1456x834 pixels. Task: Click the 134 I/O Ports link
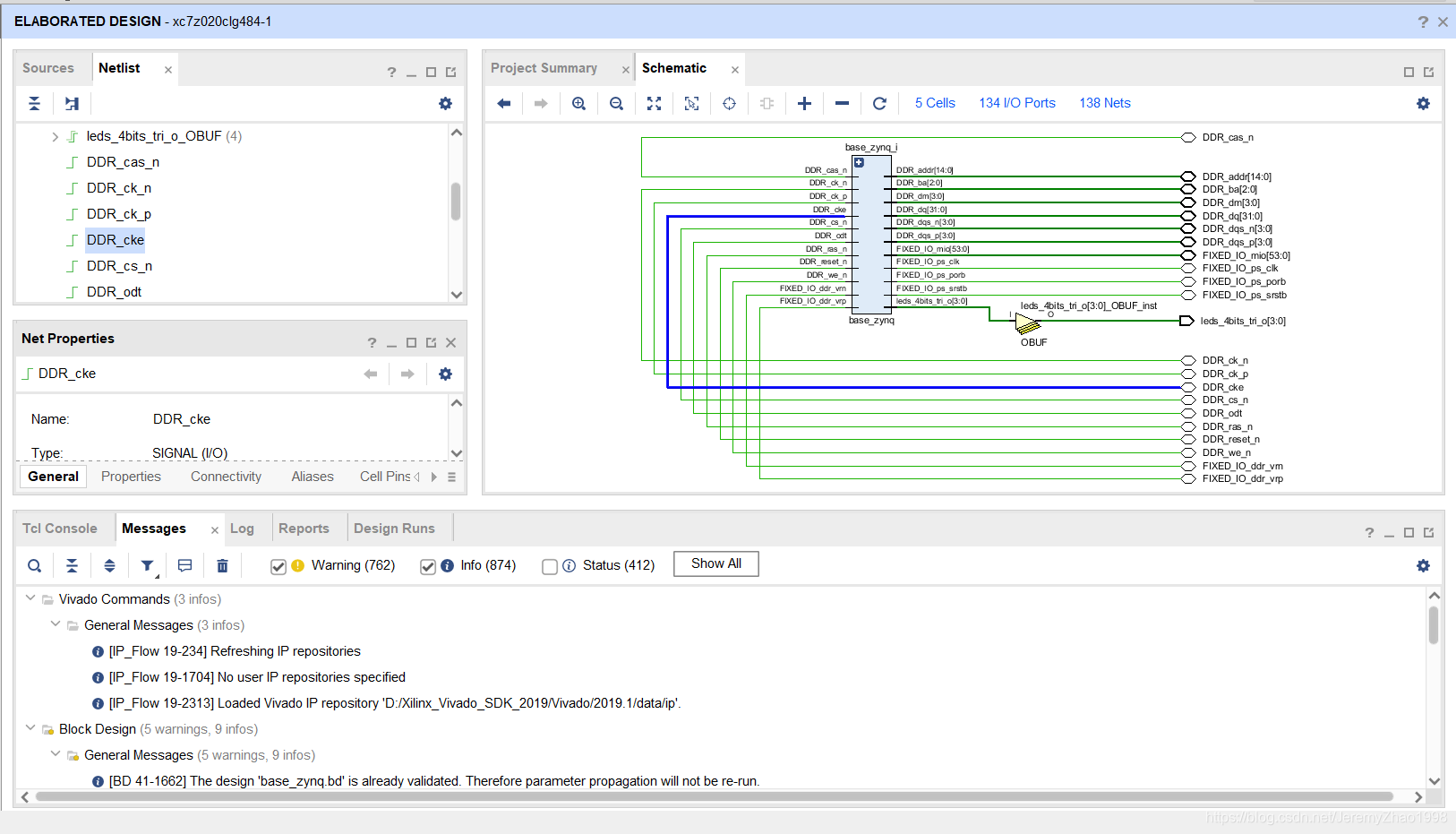coord(1017,103)
